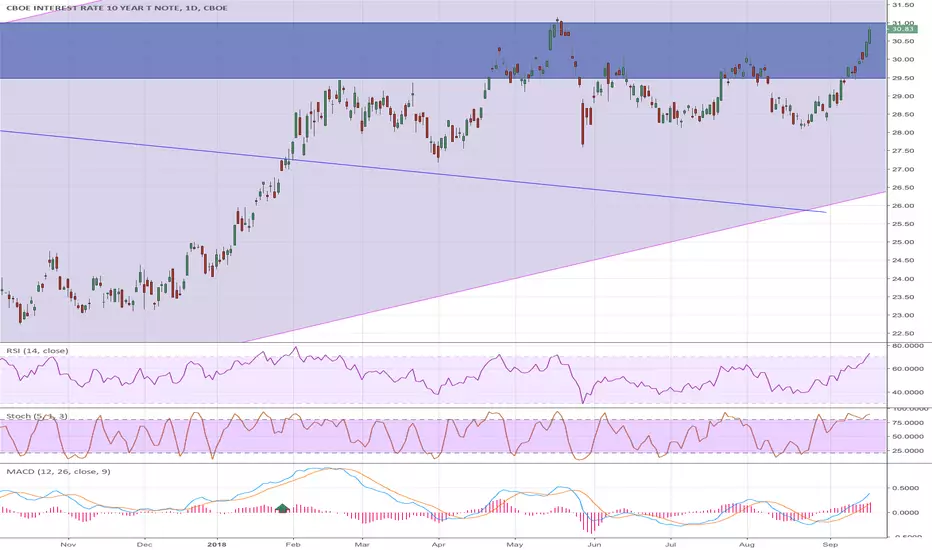The width and height of the screenshot is (932, 550).
Task: Click the 31.50 price axis label
Action: (x=902, y=5)
